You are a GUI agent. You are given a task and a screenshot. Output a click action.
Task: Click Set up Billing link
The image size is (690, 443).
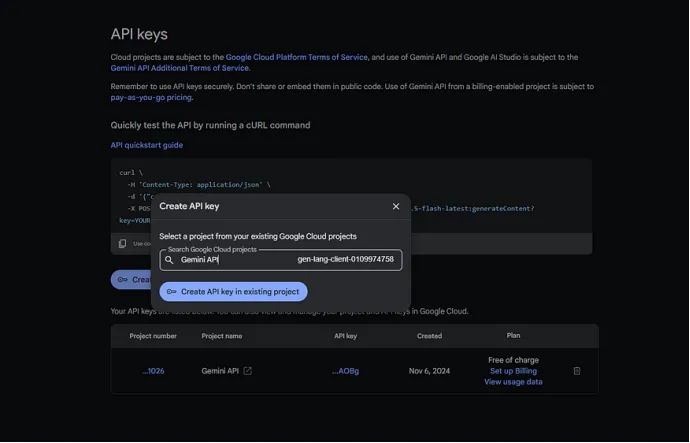pyautogui.click(x=513, y=371)
